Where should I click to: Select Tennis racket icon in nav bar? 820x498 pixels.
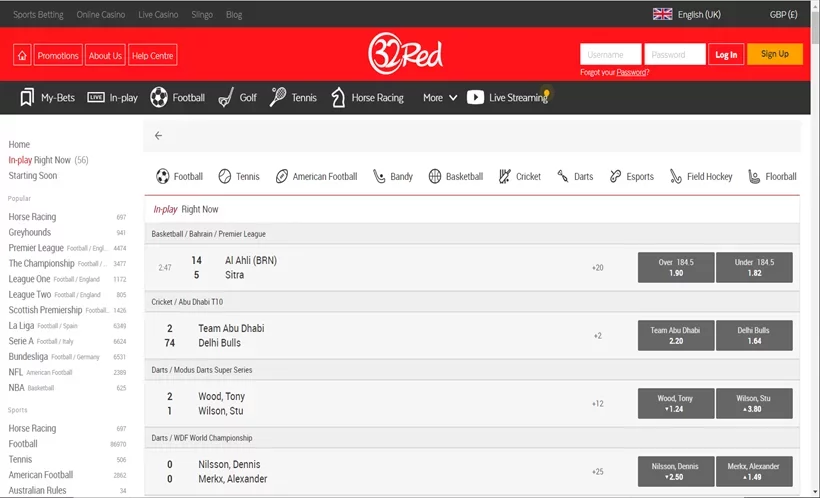pos(278,97)
